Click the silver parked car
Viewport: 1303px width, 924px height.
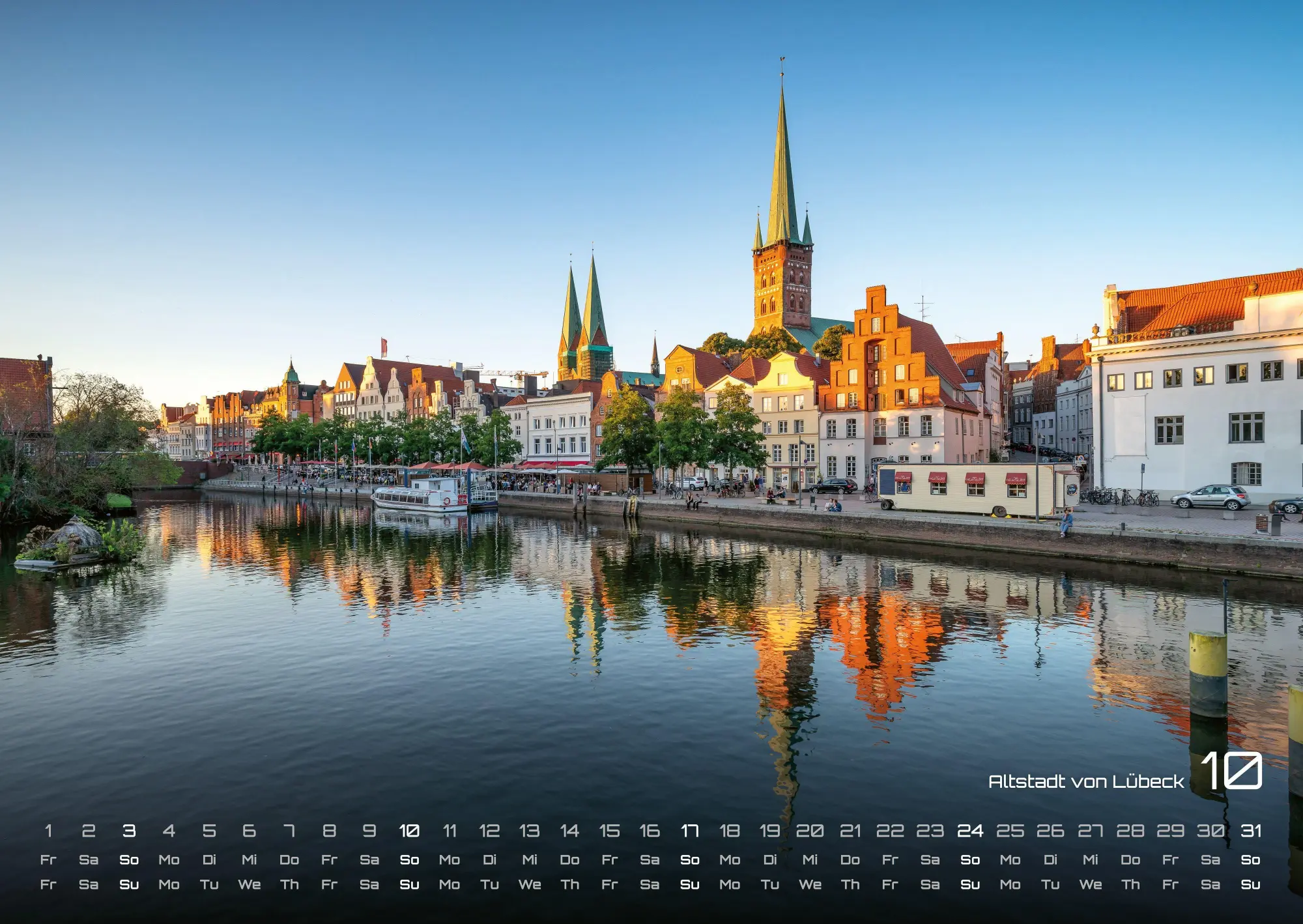tap(1210, 497)
